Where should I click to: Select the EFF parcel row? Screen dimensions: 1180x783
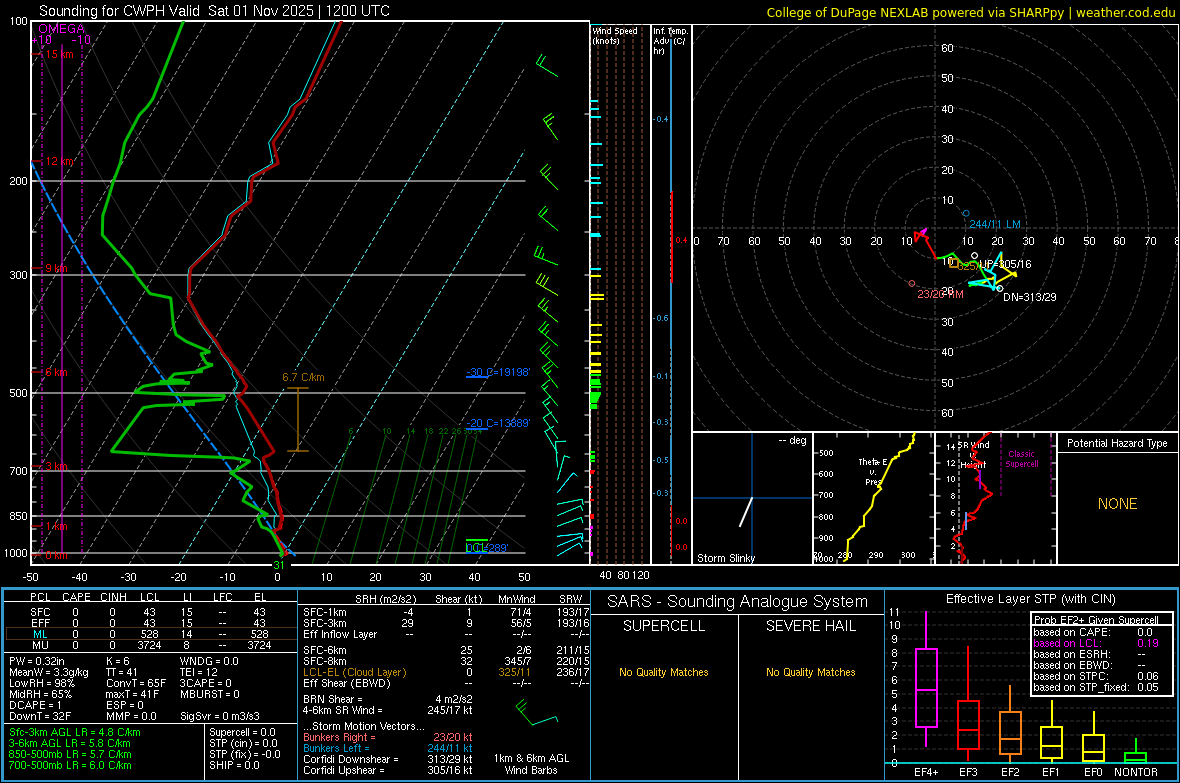click(x=149, y=623)
